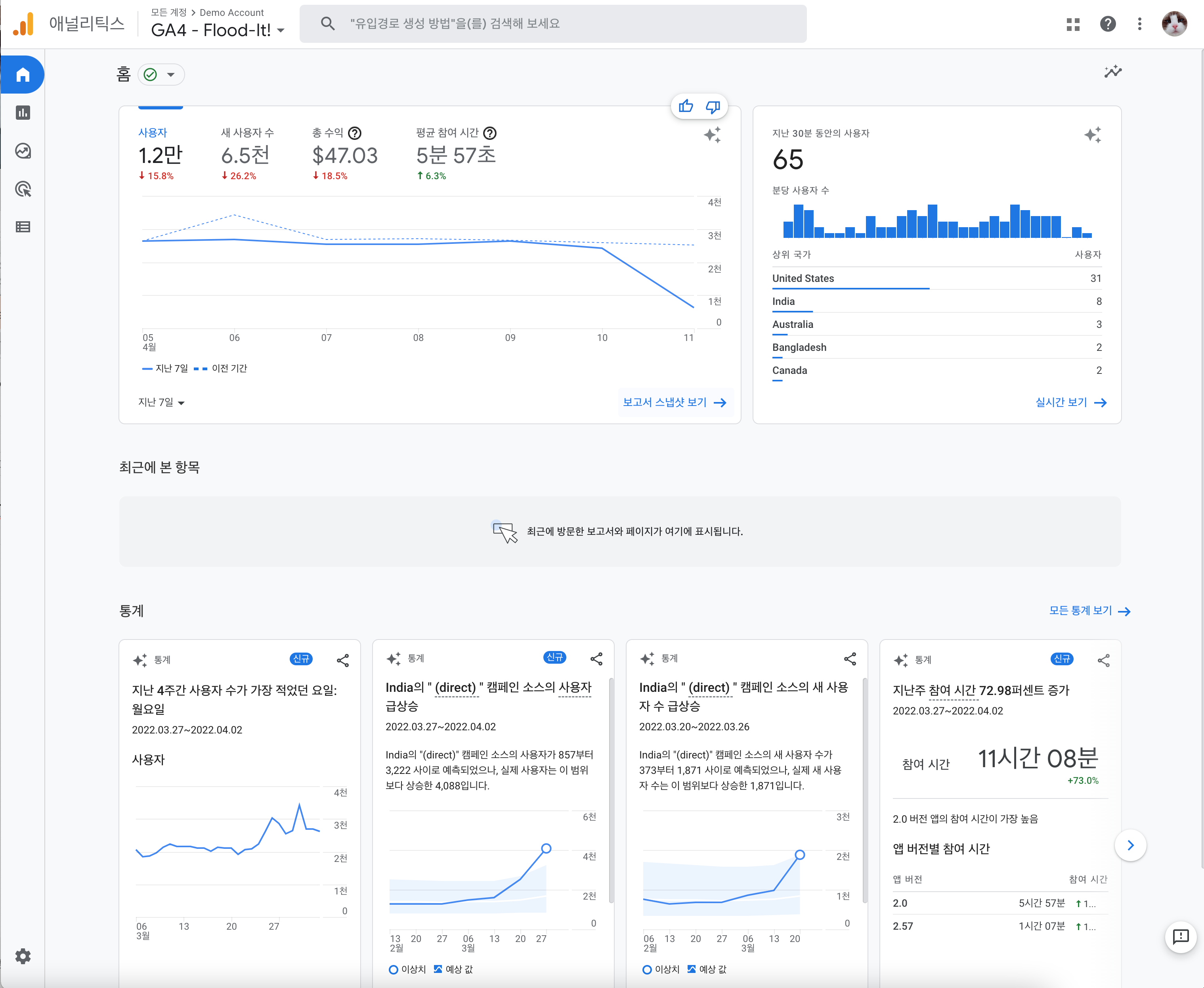
Task: Click the realtime 65 users count
Action: pos(788,159)
